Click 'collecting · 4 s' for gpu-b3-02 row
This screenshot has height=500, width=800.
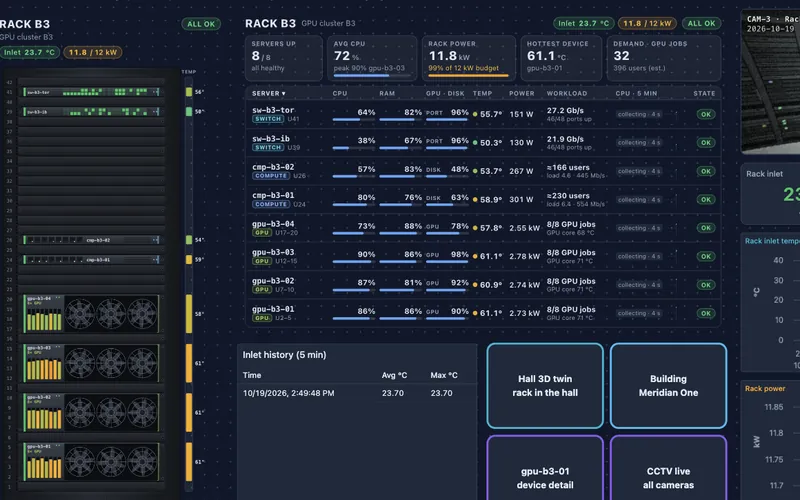click(639, 285)
